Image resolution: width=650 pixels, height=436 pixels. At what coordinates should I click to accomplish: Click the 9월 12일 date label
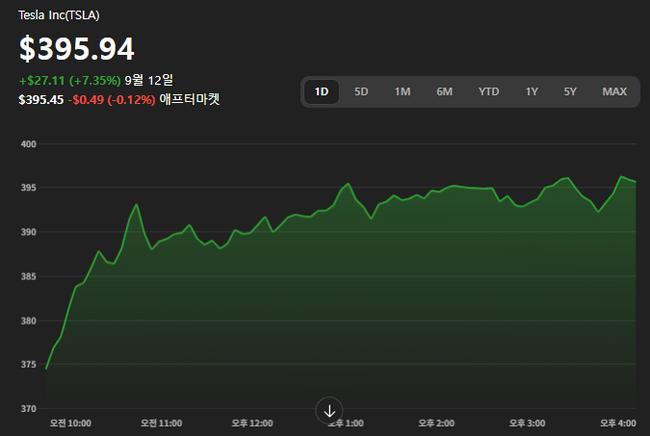point(149,80)
